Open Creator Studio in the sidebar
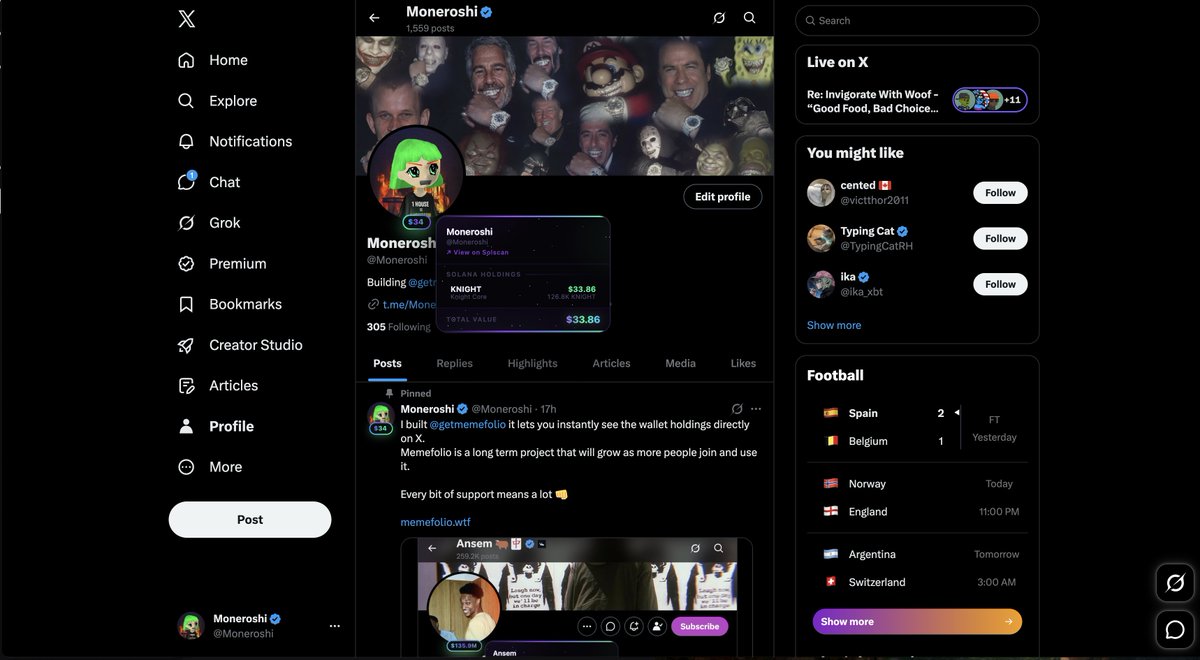The image size is (1200, 660). 240,345
